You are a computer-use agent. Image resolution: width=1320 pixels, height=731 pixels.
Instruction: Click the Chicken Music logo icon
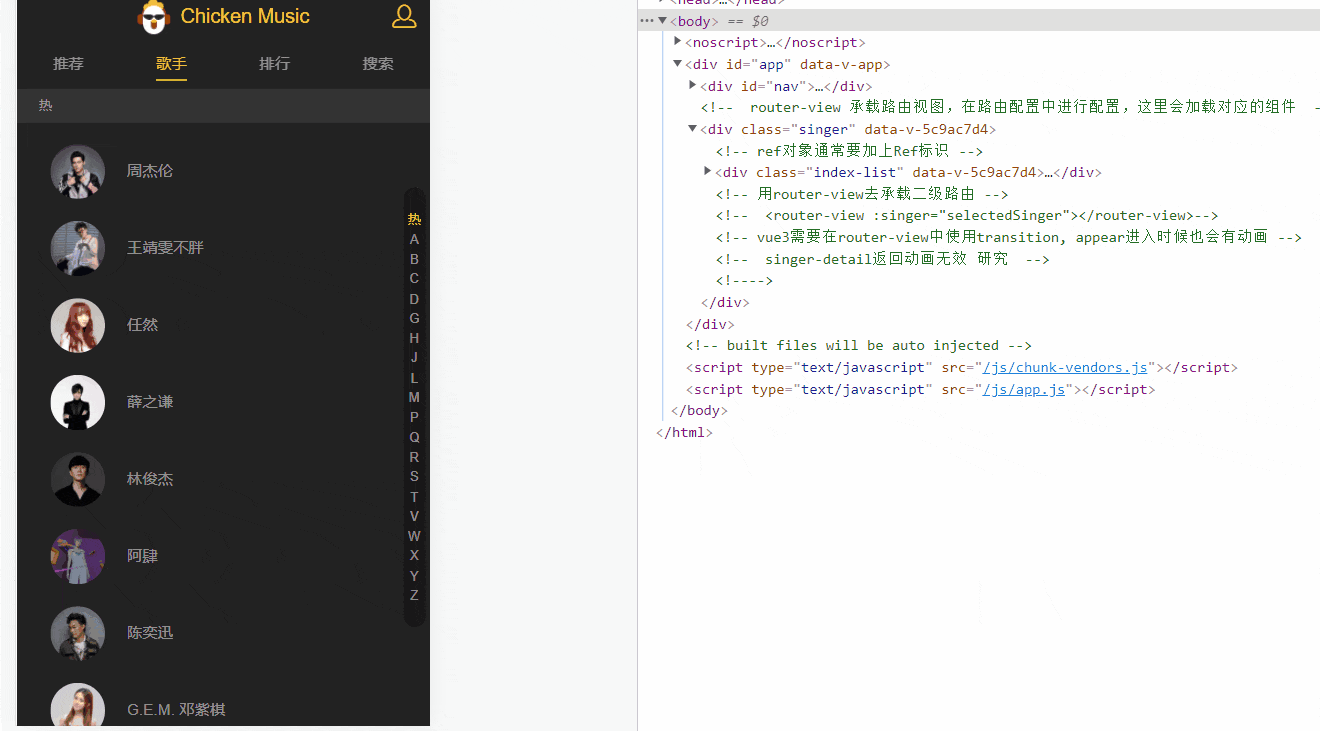153,17
